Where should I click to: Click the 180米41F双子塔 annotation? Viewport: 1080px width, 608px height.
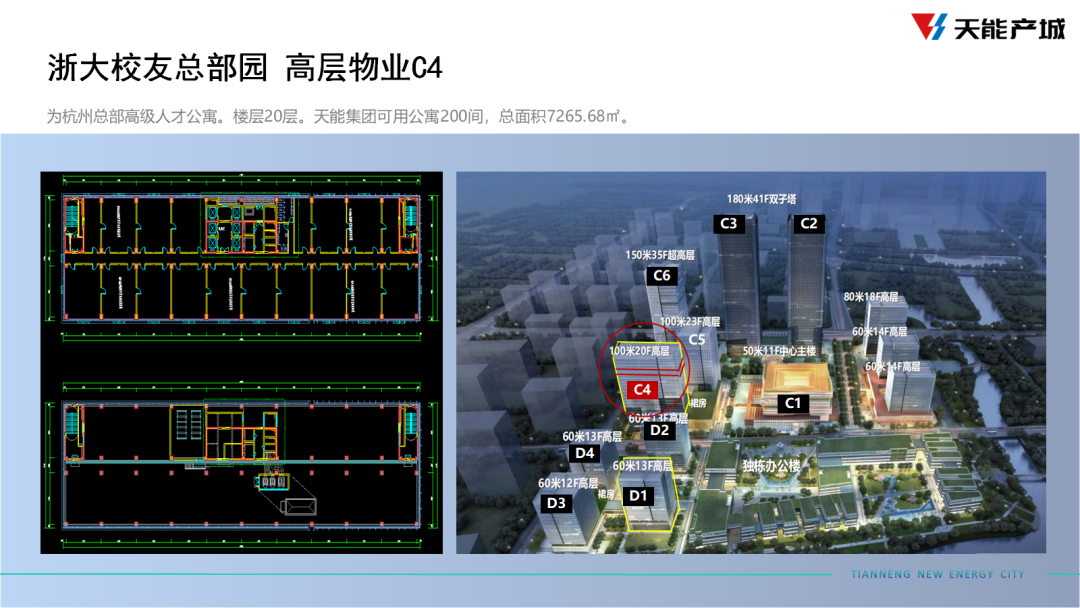click(x=762, y=199)
